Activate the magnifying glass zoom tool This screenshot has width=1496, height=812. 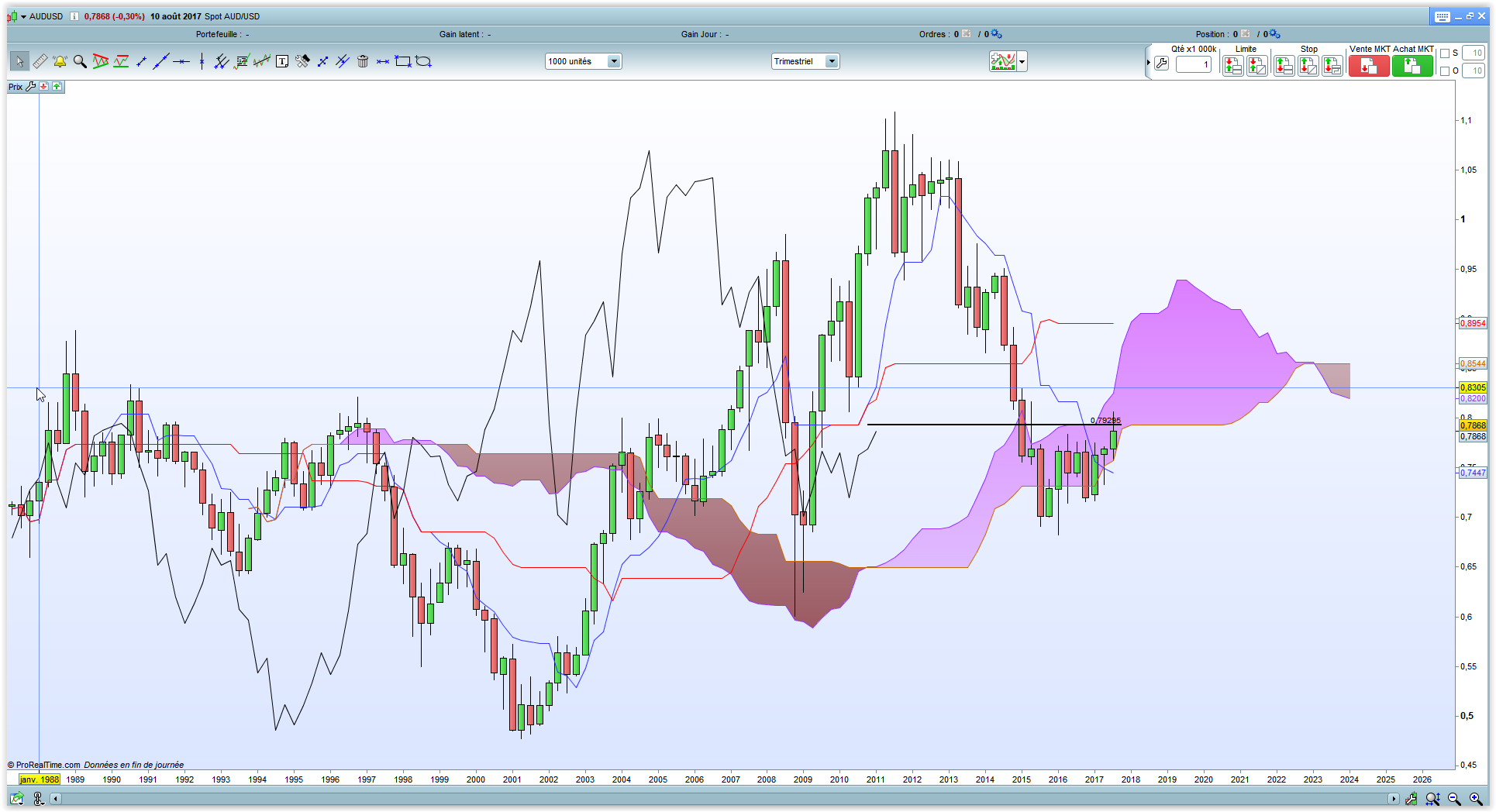80,61
